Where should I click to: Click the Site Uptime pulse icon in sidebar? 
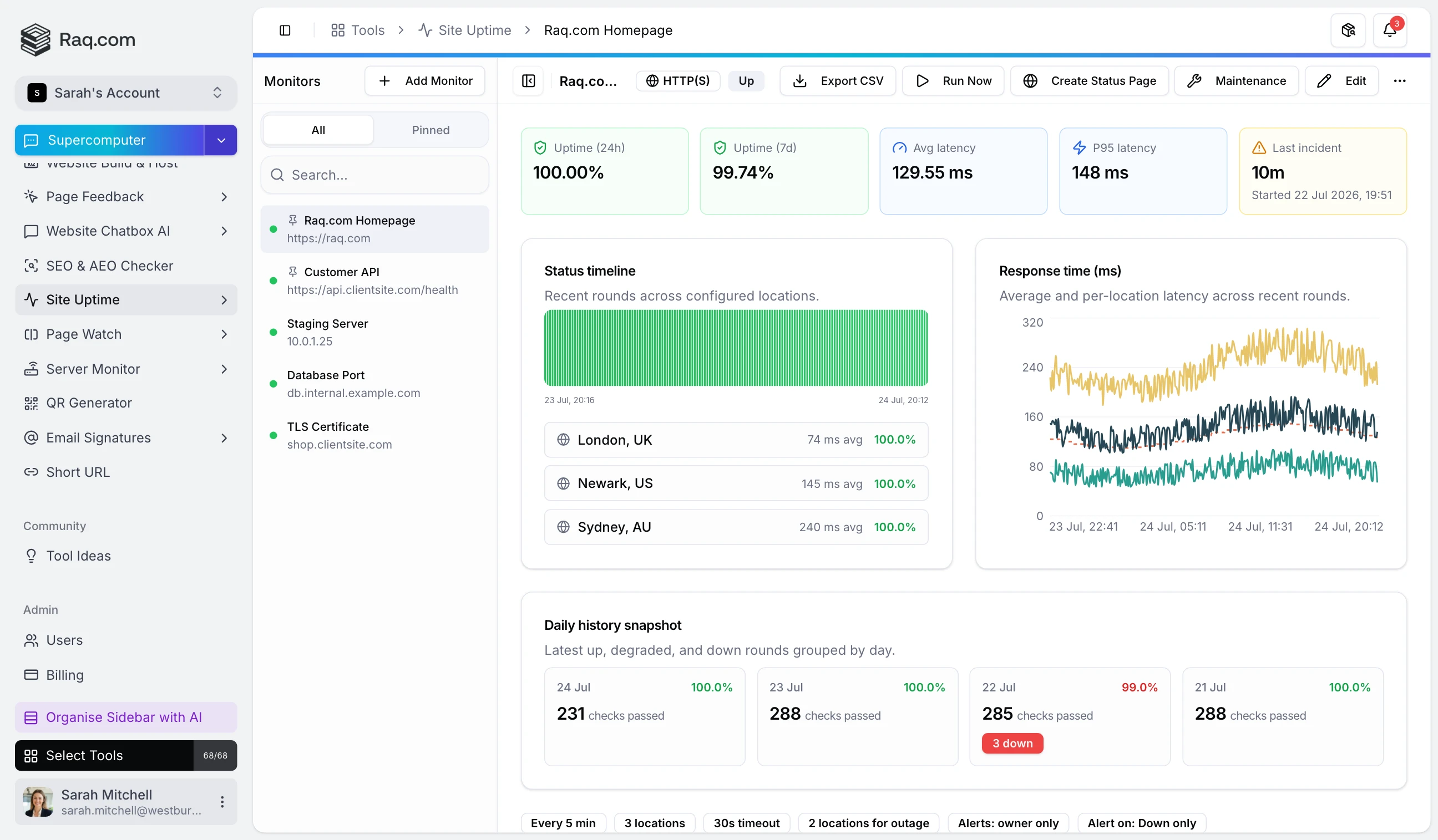pos(31,300)
